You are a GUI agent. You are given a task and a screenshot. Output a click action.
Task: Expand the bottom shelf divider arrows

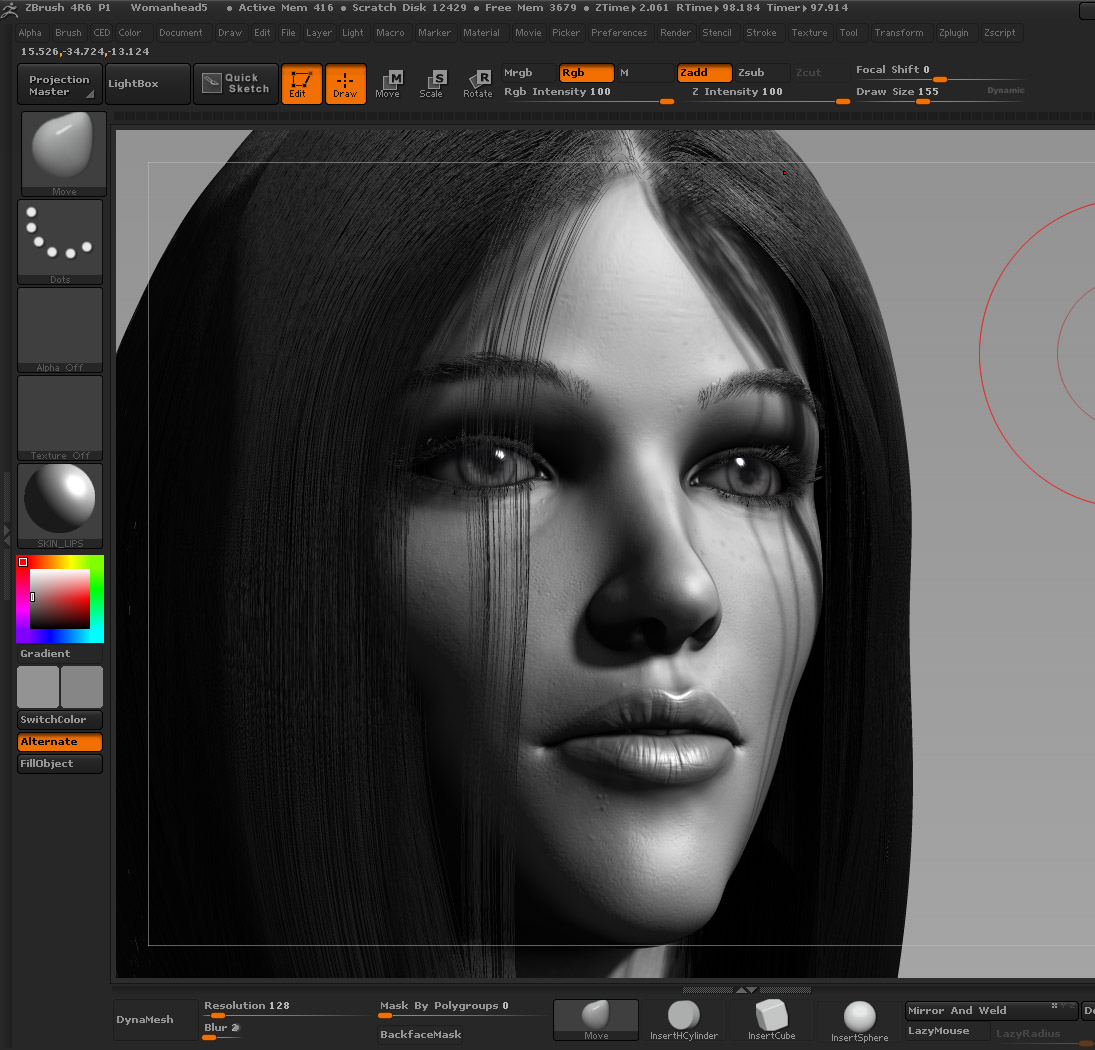[x=747, y=990]
